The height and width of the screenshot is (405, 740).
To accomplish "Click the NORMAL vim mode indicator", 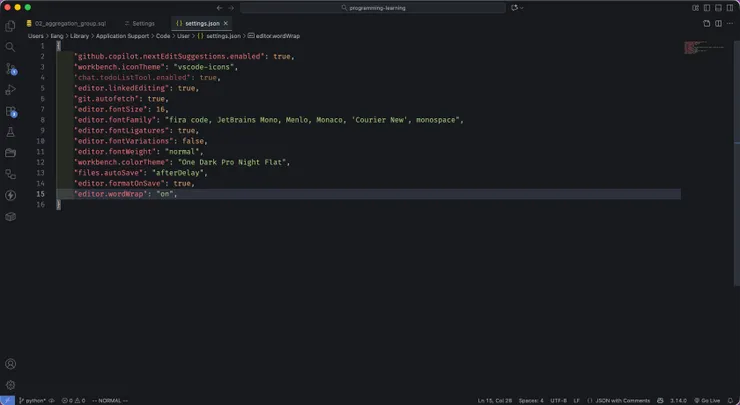I will (109, 400).
